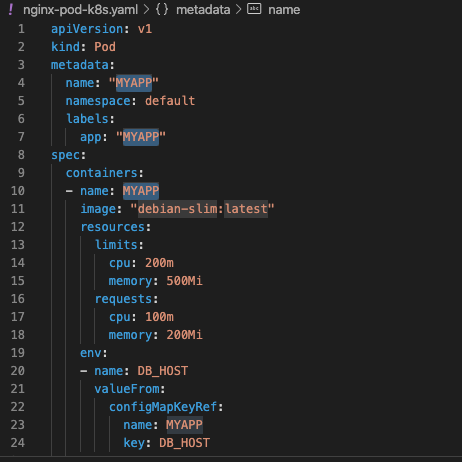Click the string symbol icon before name
Screen dimensions: 462x462
[x=254, y=9]
